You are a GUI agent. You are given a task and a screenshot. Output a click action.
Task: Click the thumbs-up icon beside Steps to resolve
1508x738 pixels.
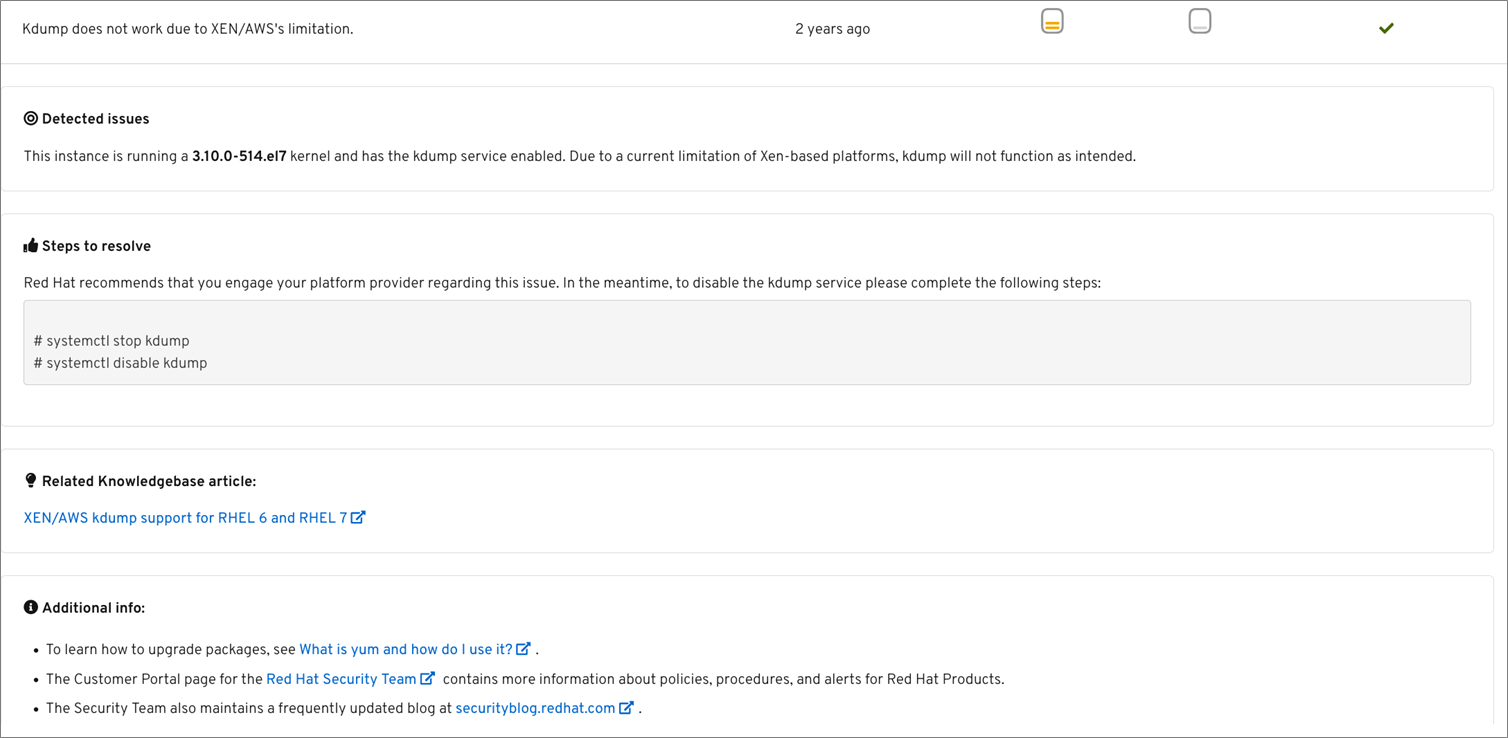point(31,246)
